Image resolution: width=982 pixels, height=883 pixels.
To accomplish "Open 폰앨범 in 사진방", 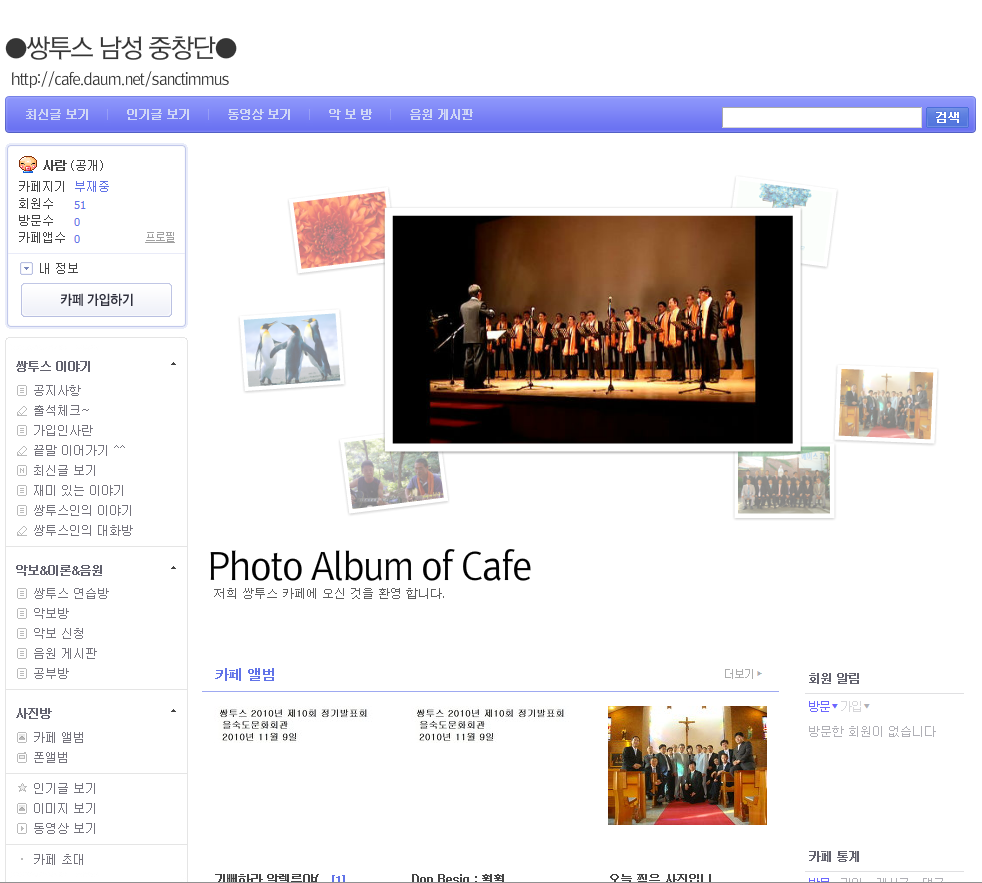I will coord(50,758).
